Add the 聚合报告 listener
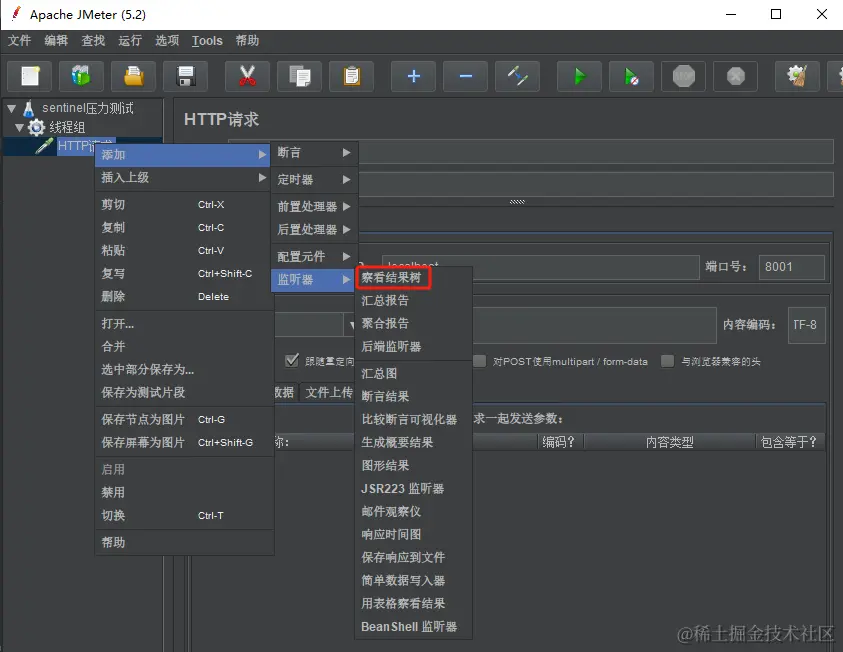The height and width of the screenshot is (652, 843). click(413, 324)
